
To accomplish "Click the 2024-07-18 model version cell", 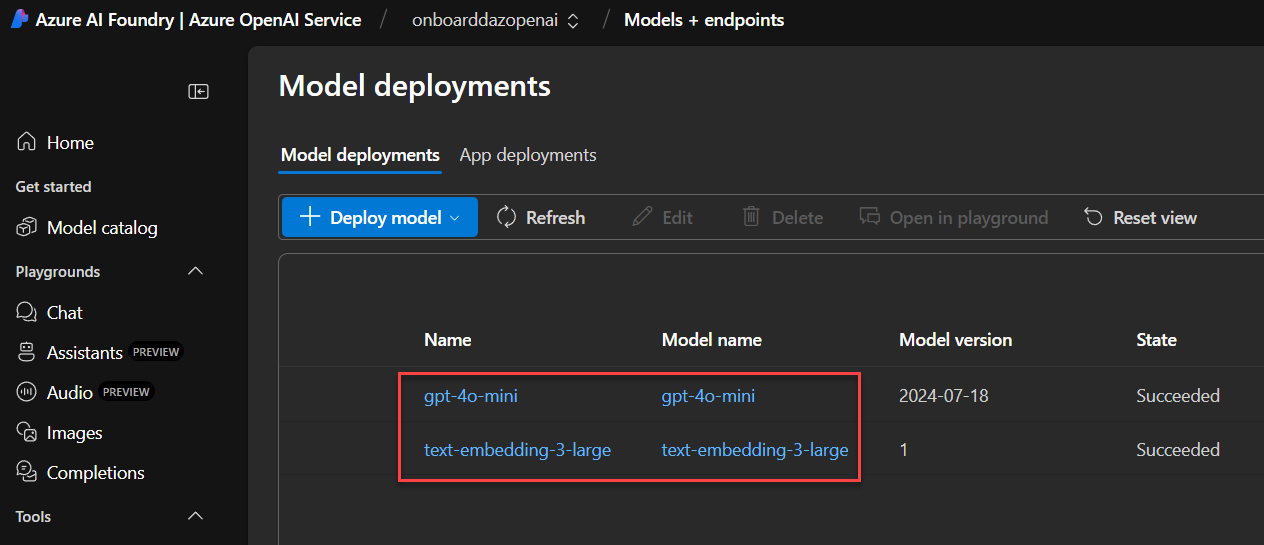I will tap(944, 396).
